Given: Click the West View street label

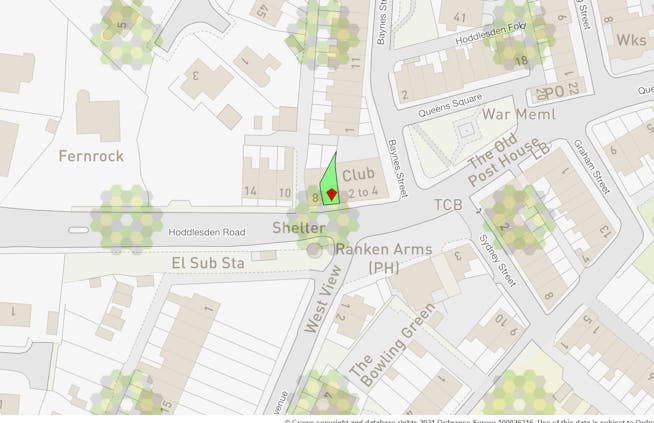Looking at the screenshot, I should click(x=323, y=299).
